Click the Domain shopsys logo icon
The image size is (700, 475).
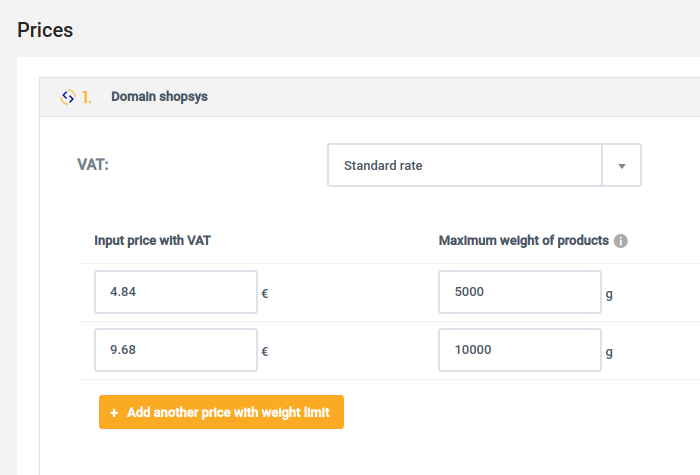[x=68, y=97]
